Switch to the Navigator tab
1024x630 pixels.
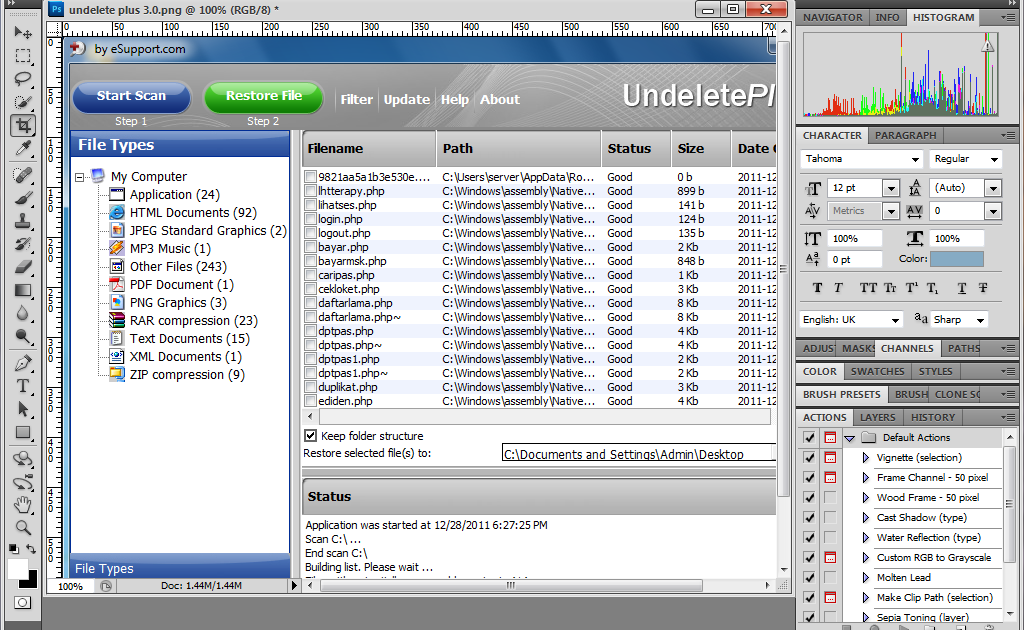tap(833, 18)
